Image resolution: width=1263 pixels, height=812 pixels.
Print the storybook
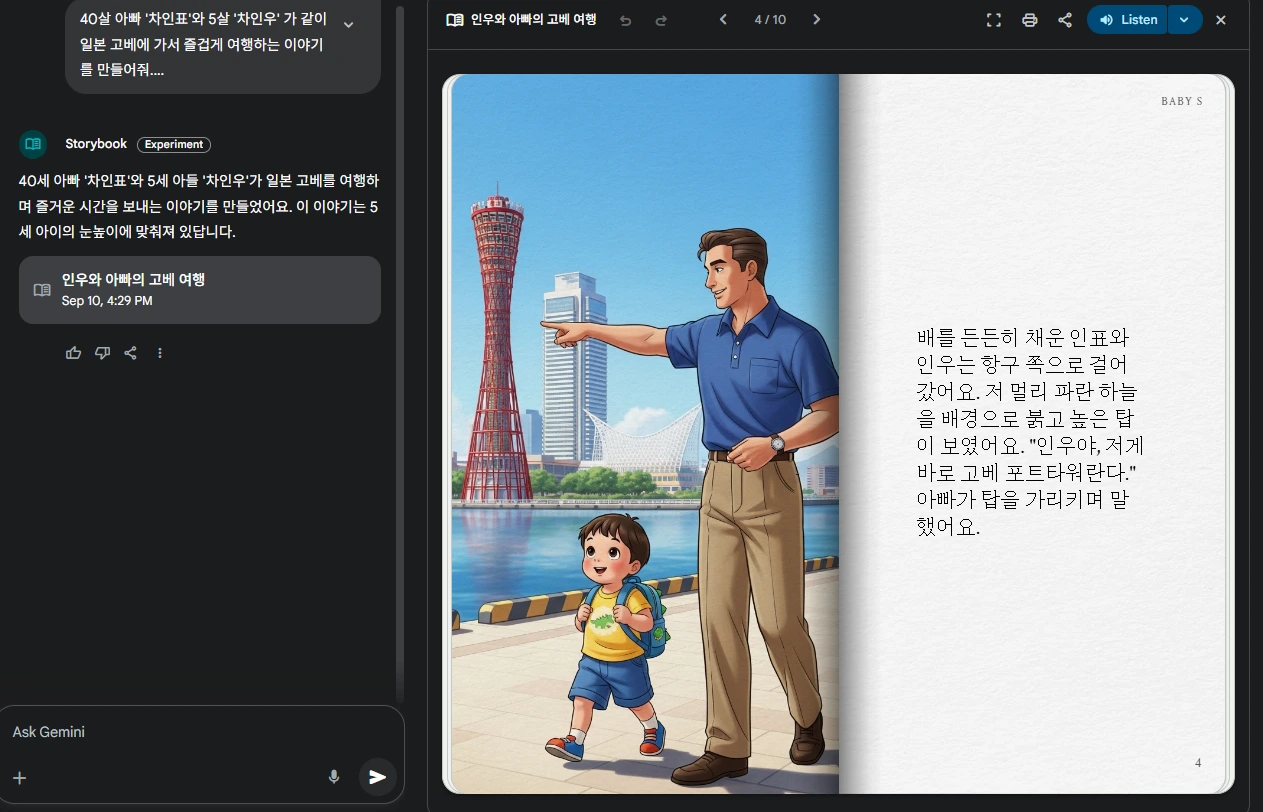1029,19
